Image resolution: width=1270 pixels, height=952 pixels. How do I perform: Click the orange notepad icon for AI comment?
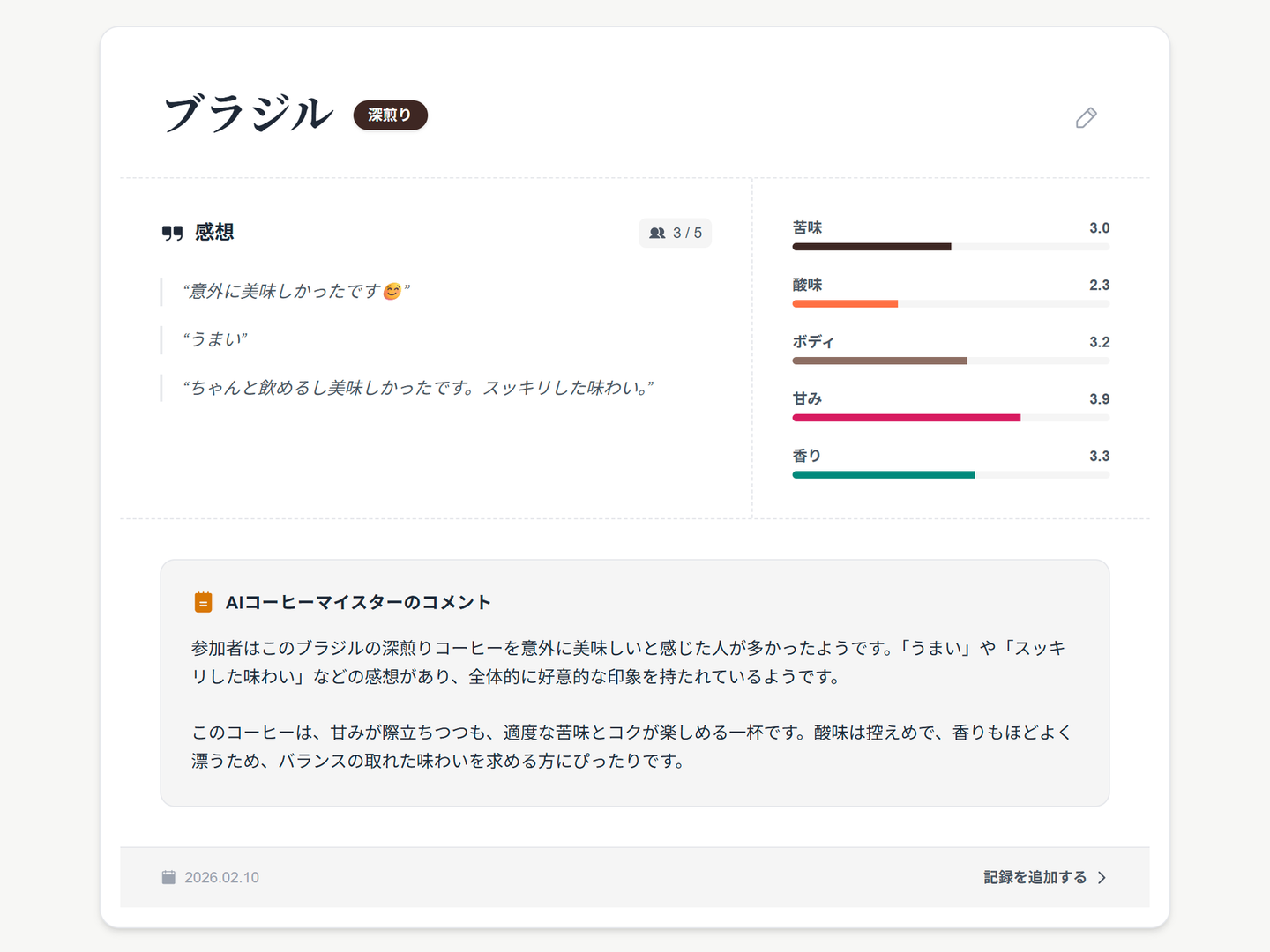point(203,603)
